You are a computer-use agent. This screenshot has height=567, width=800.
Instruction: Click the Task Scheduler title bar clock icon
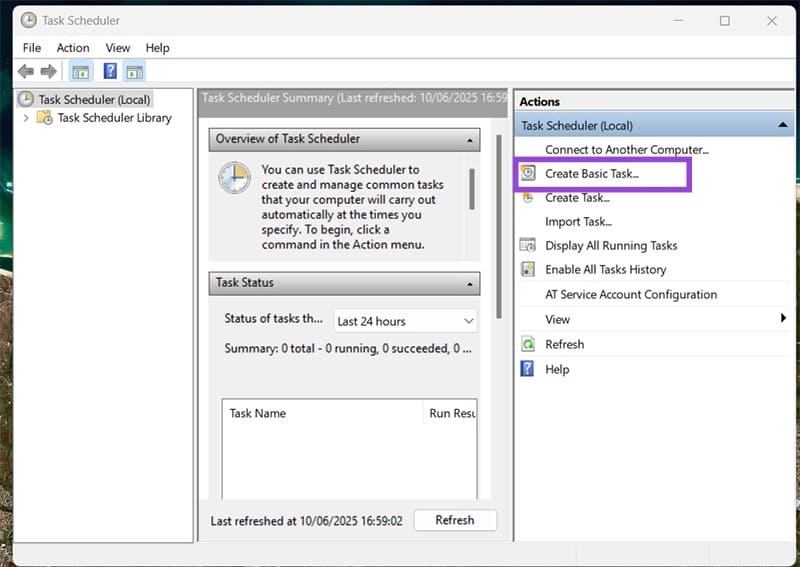click(x=29, y=20)
